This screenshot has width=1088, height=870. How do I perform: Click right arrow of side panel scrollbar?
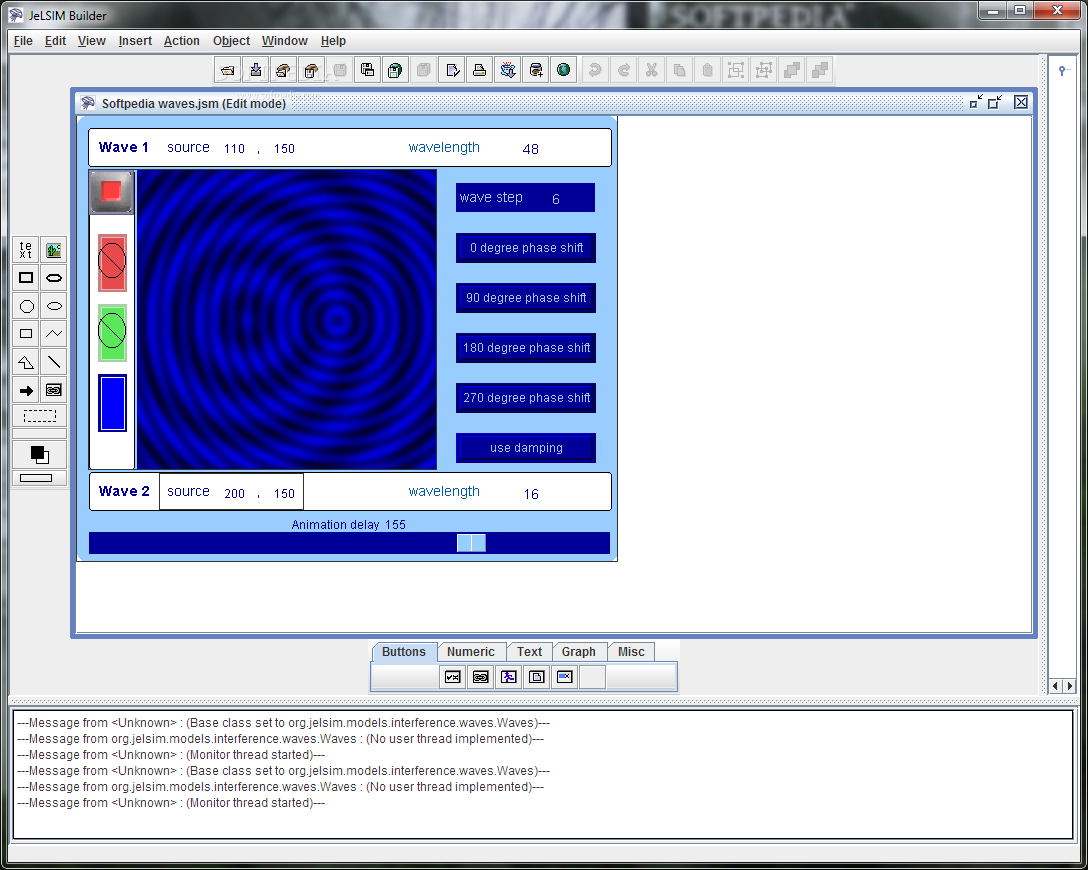pyautogui.click(x=1069, y=686)
